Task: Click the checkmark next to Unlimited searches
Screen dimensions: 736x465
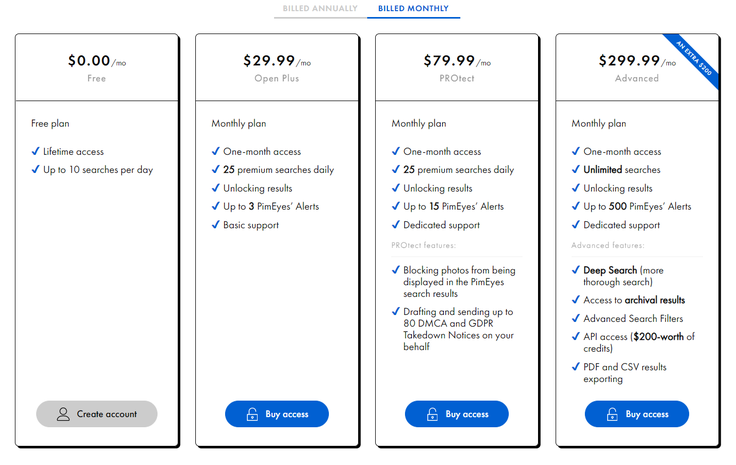Action: pyautogui.click(x=575, y=169)
